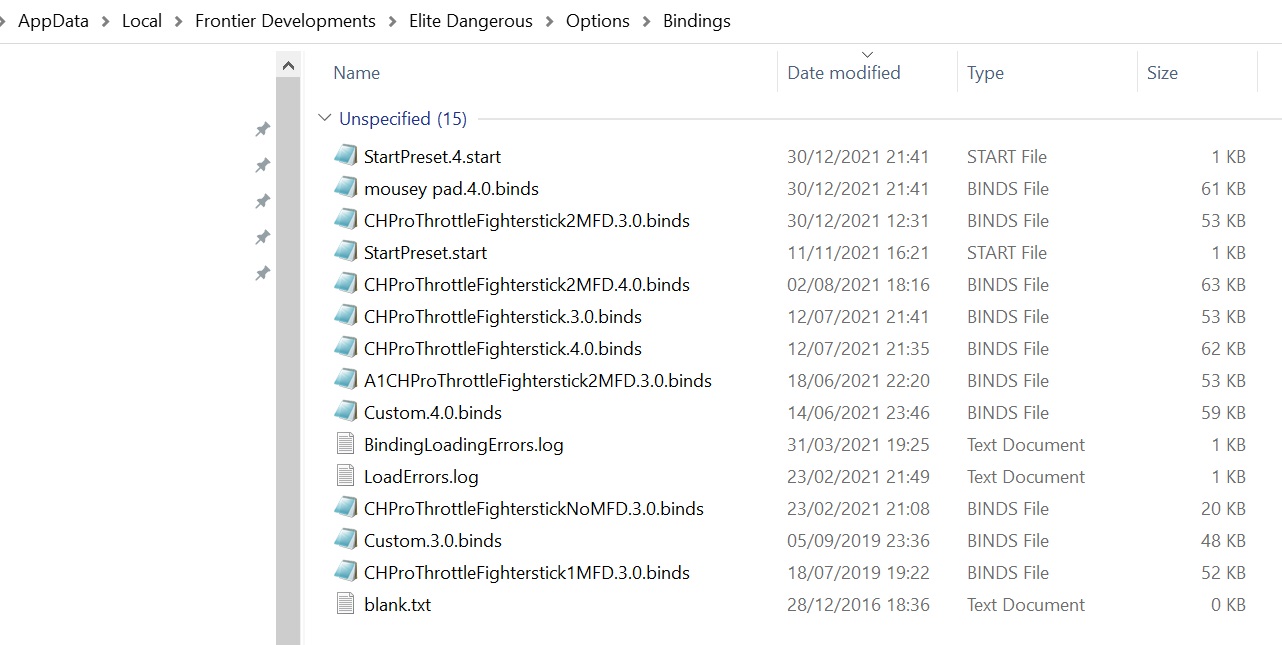Select the mousey pad.4.0.binds file name

(x=451, y=188)
